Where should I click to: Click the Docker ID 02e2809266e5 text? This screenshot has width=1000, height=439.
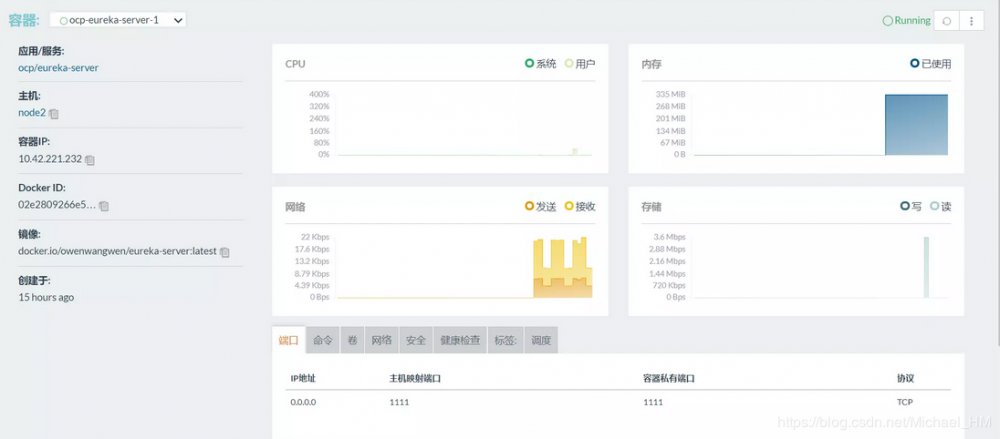tap(57, 205)
